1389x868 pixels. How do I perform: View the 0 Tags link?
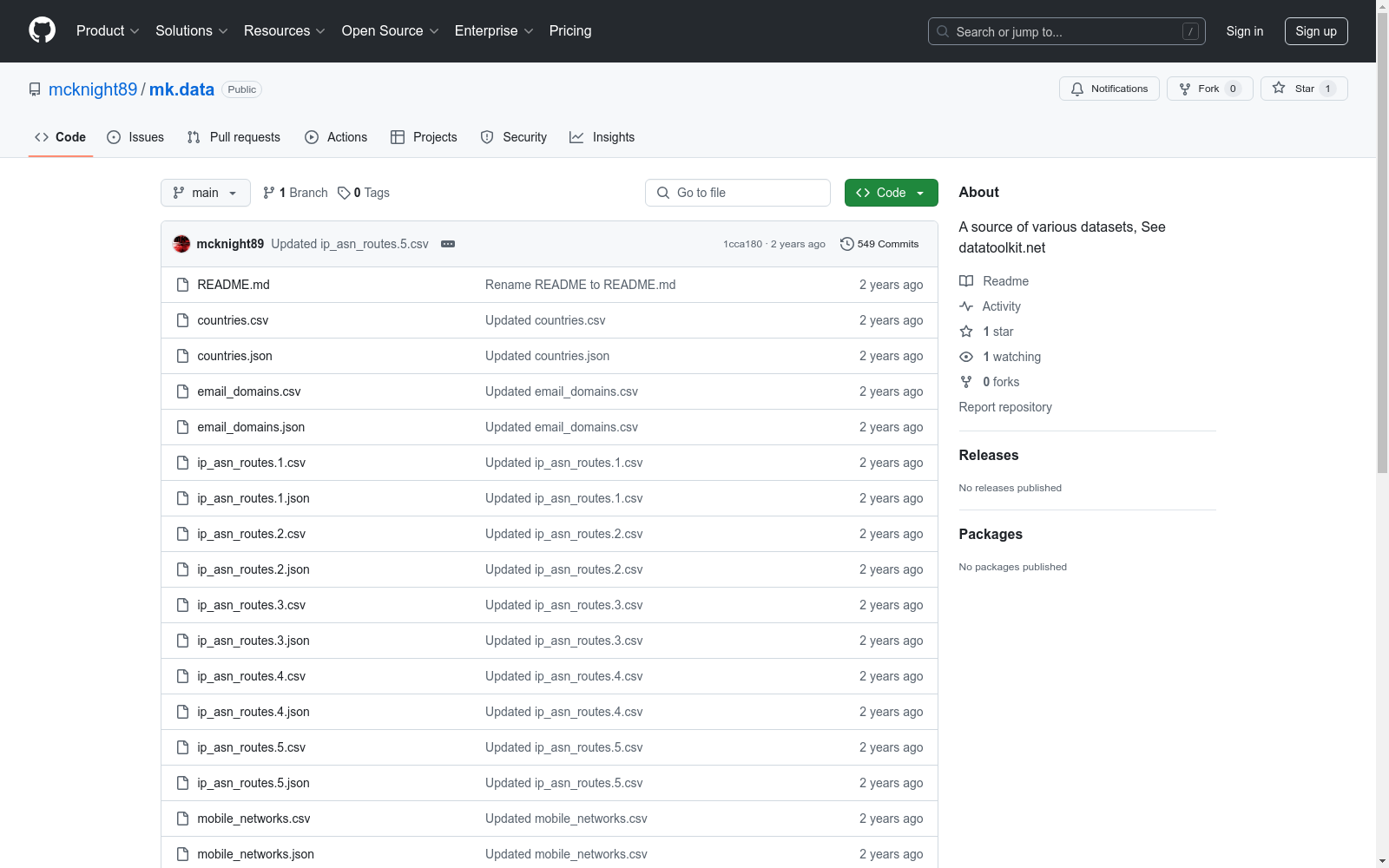[364, 193]
